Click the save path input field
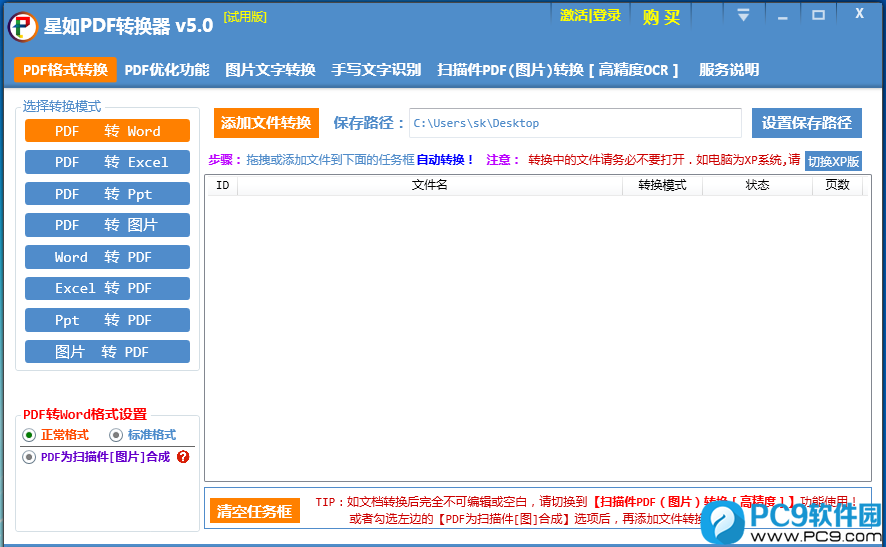The height and width of the screenshot is (547, 886). tap(575, 123)
